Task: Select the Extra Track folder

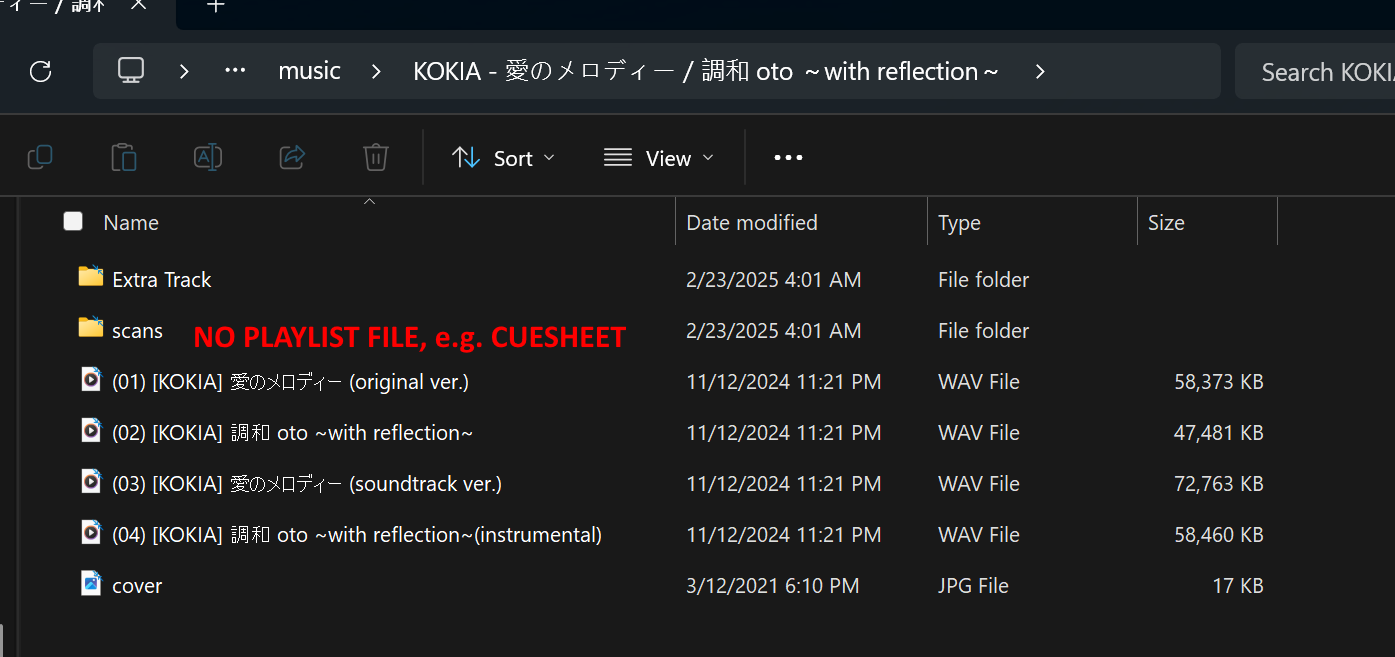Action: 161,280
